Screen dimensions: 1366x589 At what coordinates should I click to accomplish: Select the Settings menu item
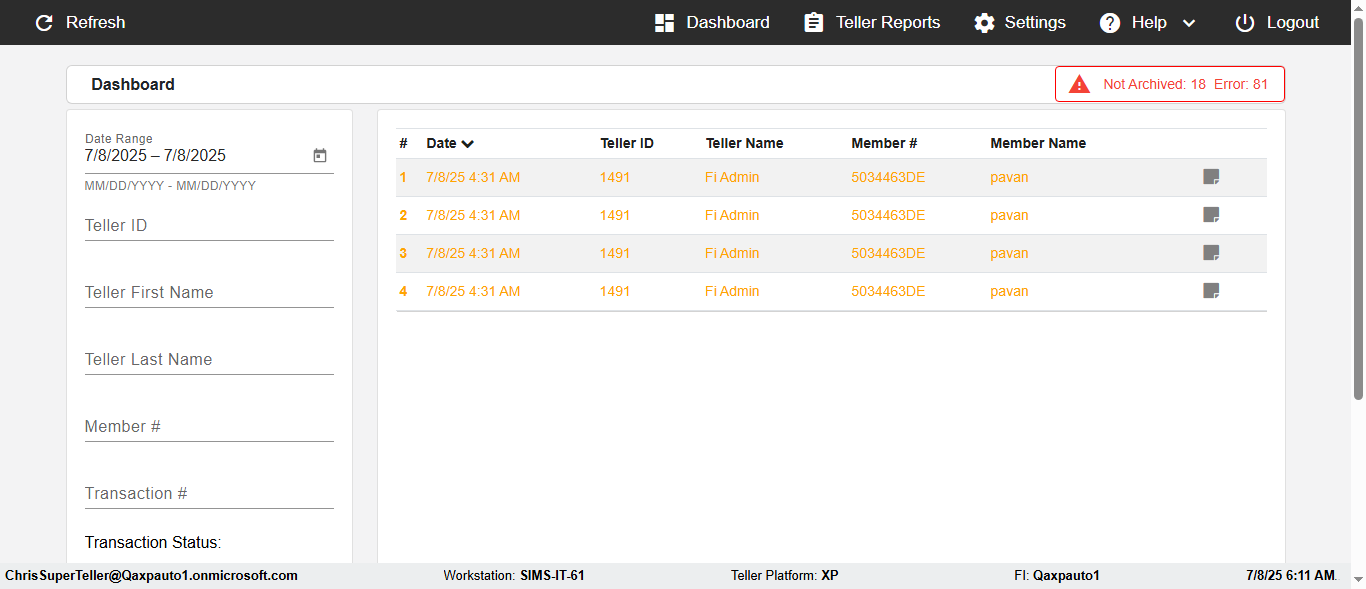(1020, 22)
